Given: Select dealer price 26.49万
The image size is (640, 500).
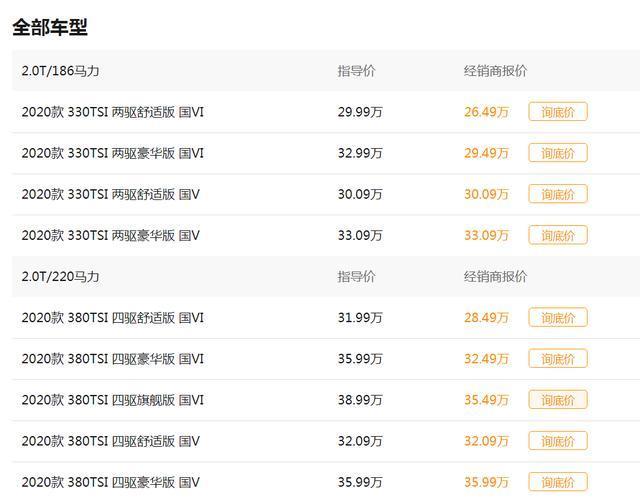Looking at the screenshot, I should tap(486, 112).
